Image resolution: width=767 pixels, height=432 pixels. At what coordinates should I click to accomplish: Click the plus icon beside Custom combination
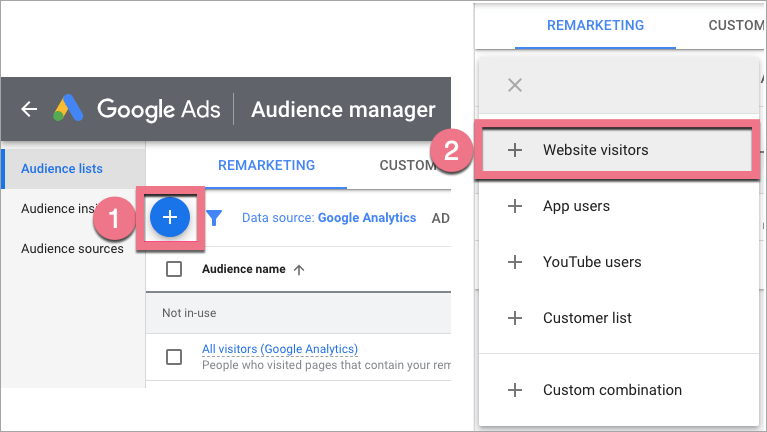tap(515, 390)
